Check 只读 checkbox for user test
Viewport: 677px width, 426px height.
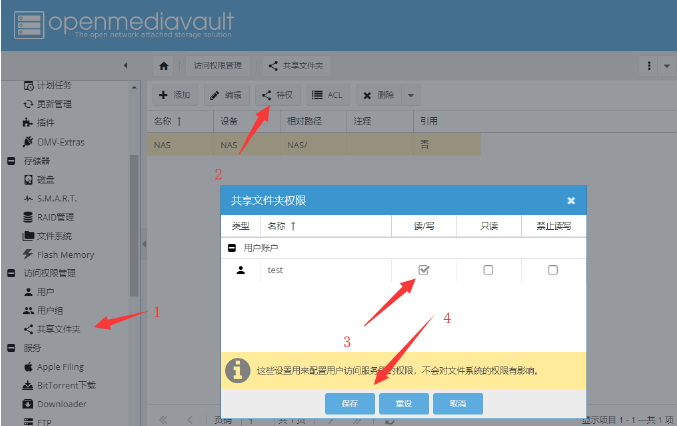tap(488, 270)
